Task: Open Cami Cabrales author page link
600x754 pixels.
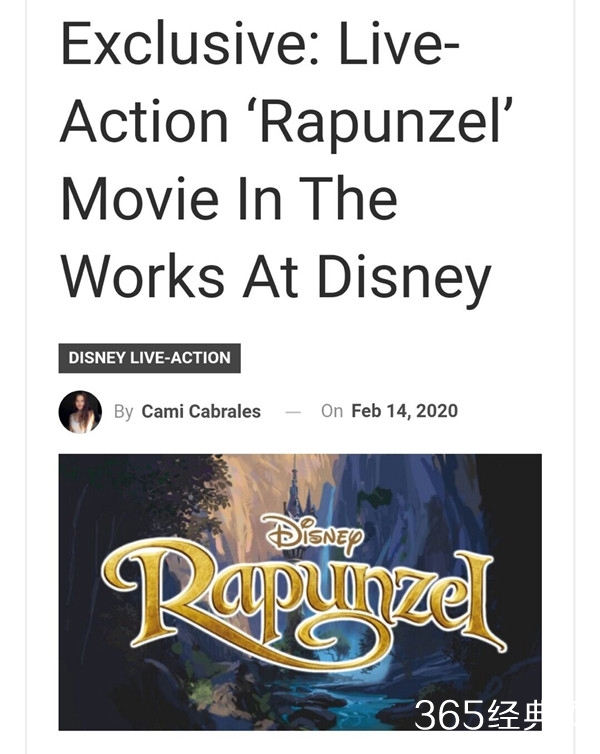Action: point(201,412)
